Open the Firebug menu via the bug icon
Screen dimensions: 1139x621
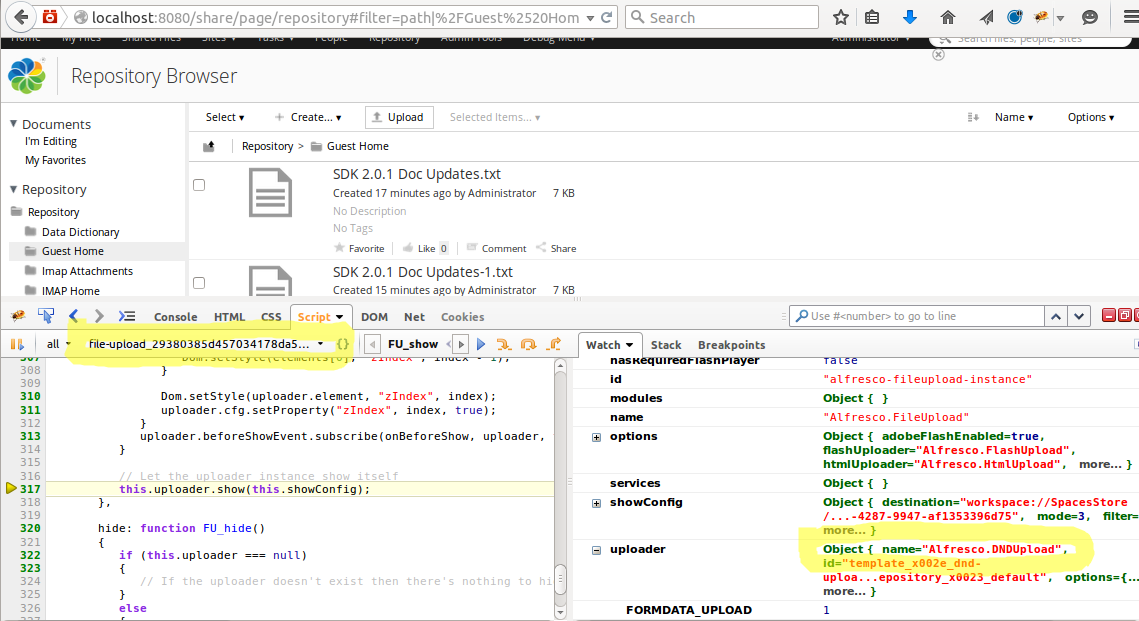click(17, 314)
